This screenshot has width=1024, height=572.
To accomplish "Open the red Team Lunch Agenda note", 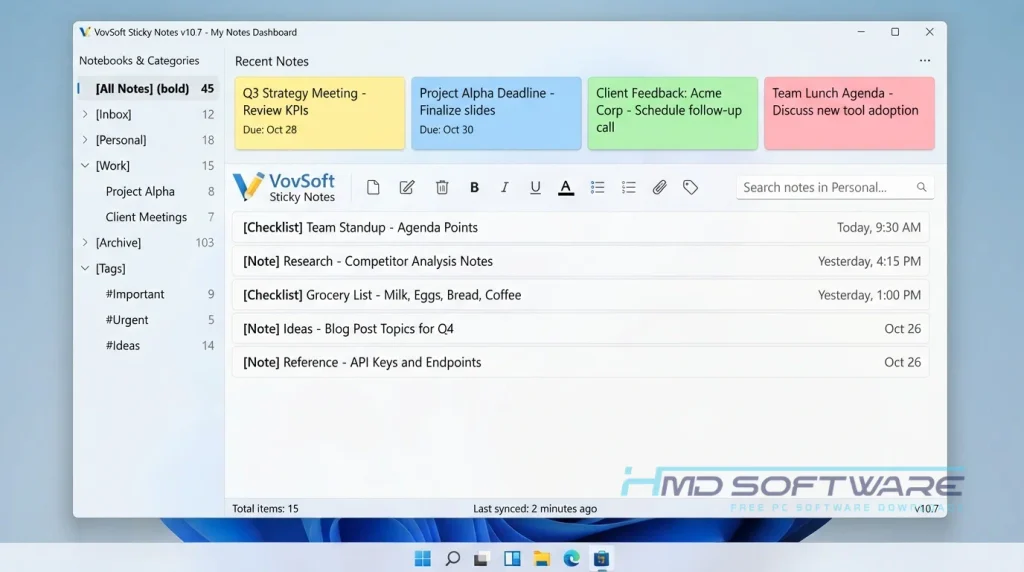I will pyautogui.click(x=849, y=113).
